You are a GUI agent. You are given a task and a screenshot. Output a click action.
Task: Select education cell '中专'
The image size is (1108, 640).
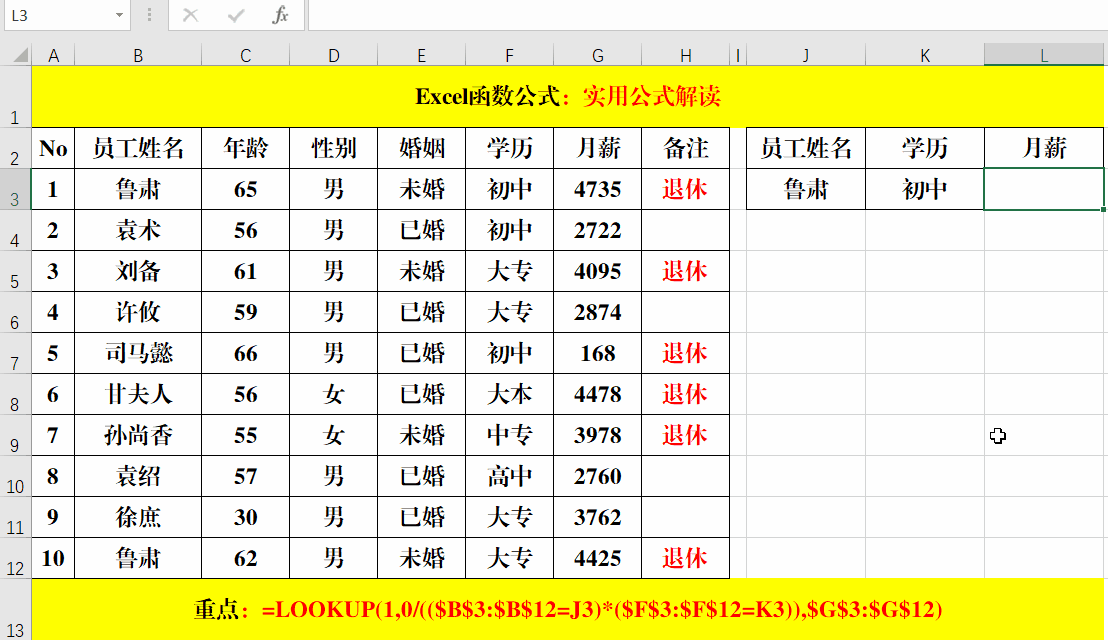(x=509, y=435)
